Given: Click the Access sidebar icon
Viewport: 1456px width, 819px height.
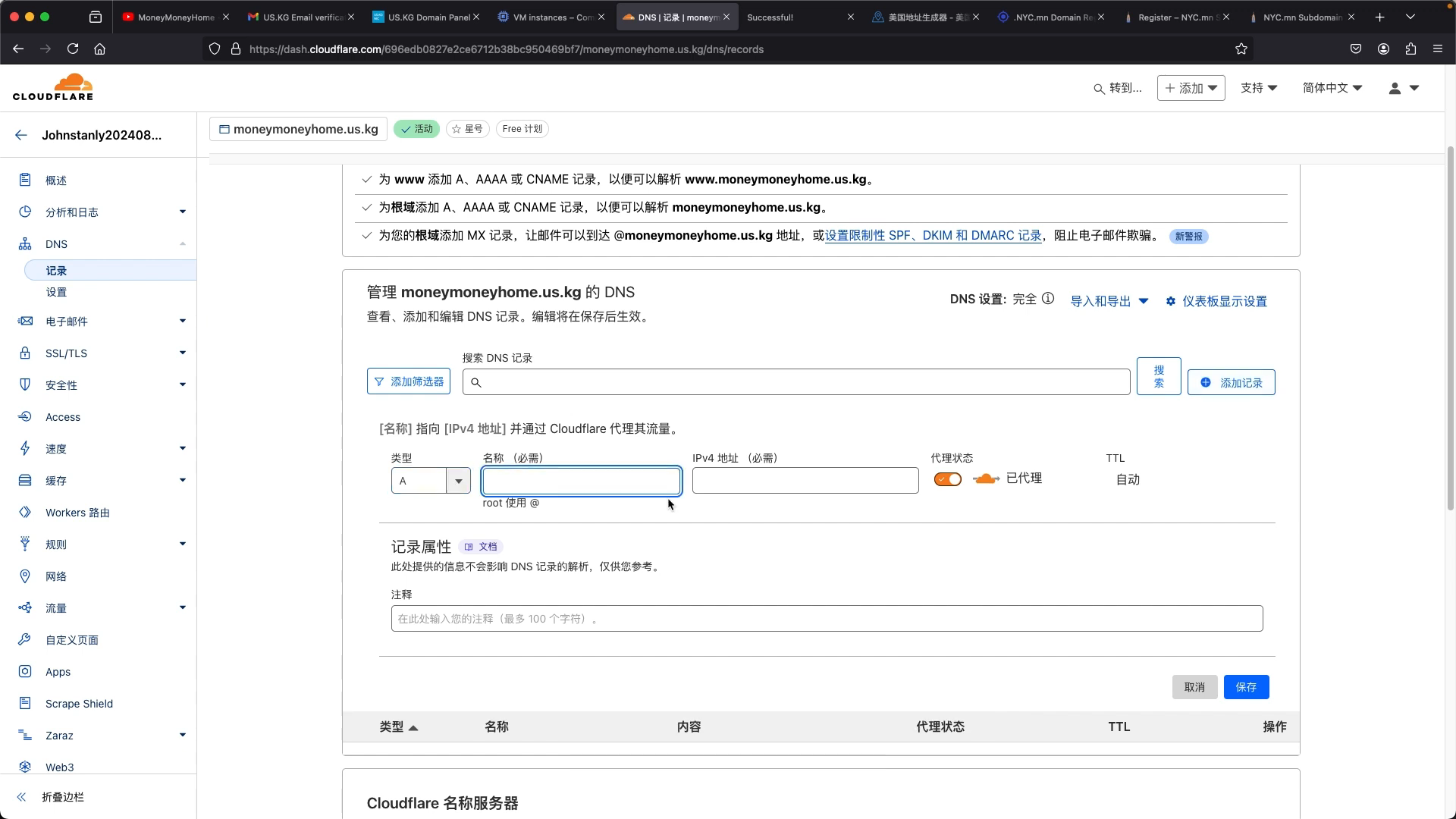Looking at the screenshot, I should (25, 416).
